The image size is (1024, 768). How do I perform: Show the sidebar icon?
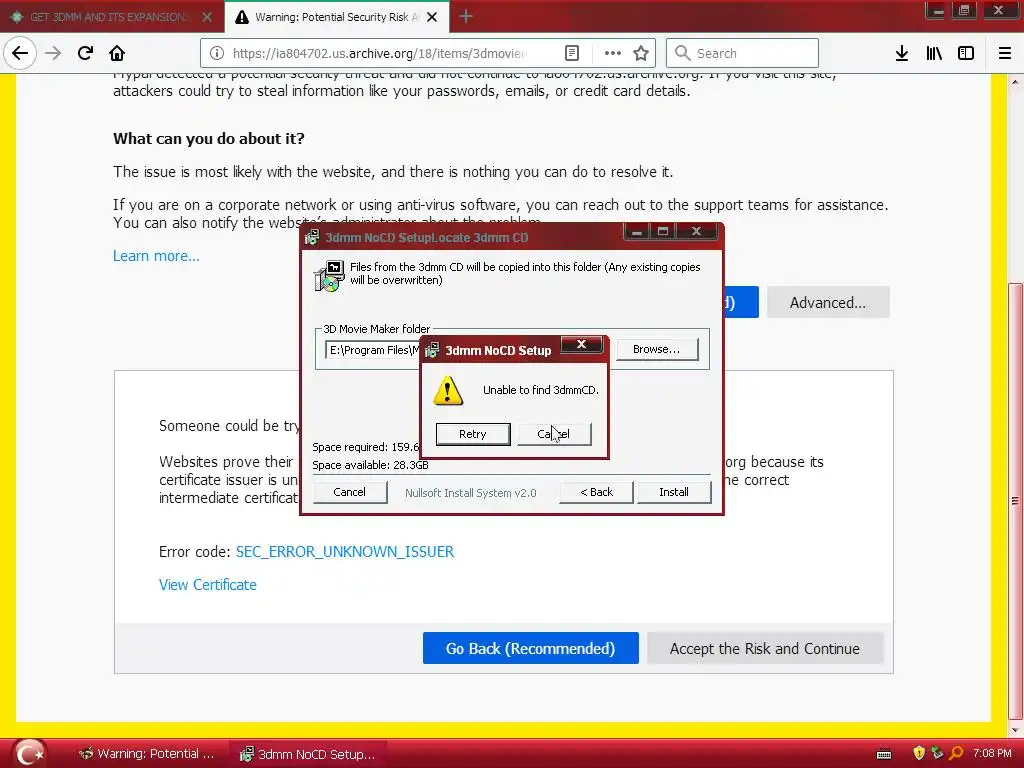click(x=966, y=53)
